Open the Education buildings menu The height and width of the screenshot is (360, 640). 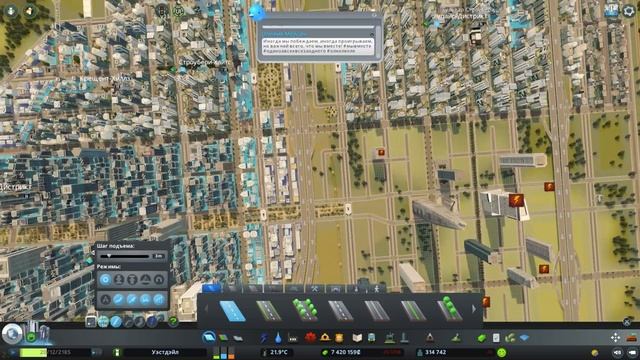[x=357, y=338]
